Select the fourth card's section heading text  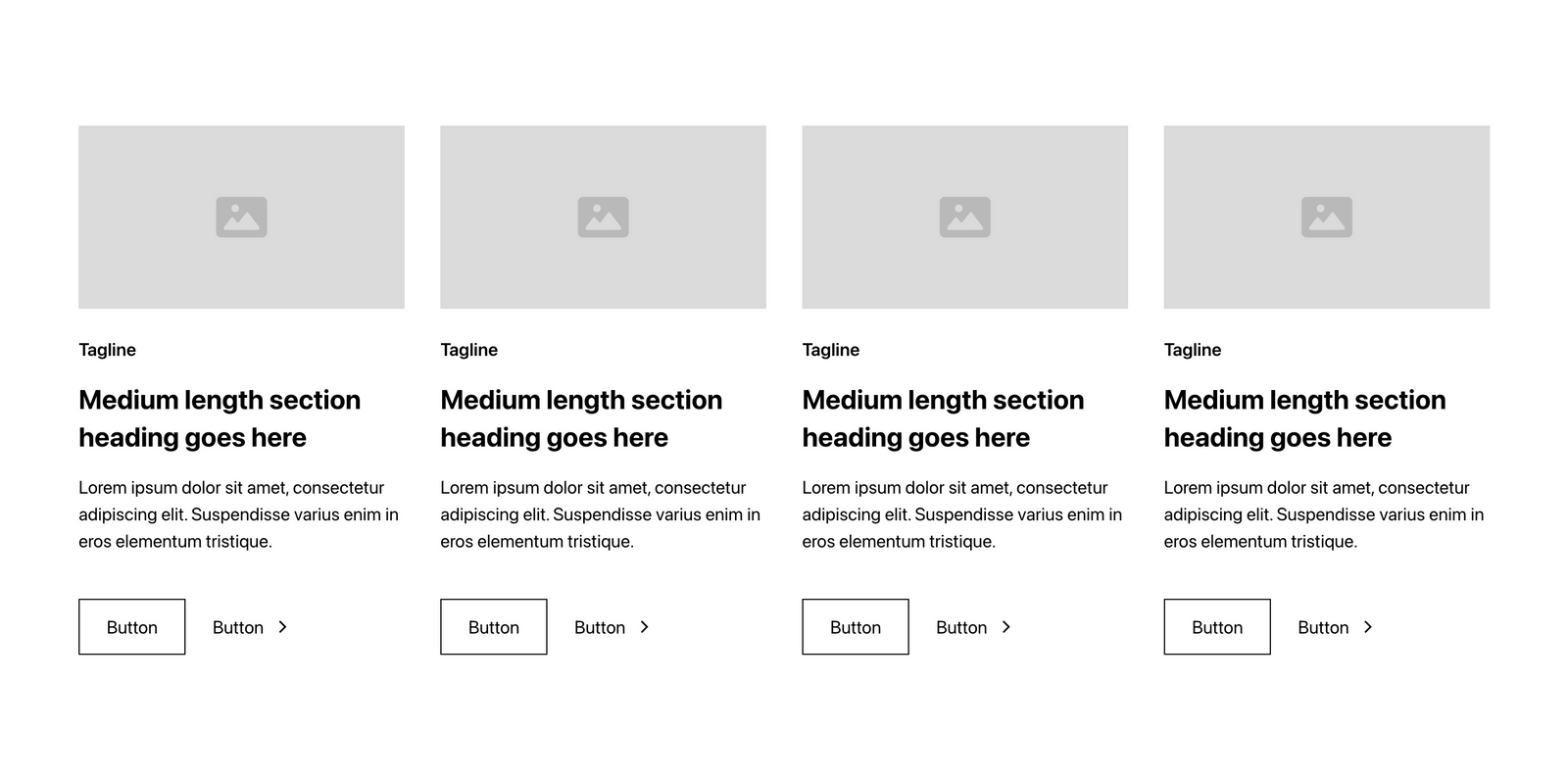[x=1304, y=418]
